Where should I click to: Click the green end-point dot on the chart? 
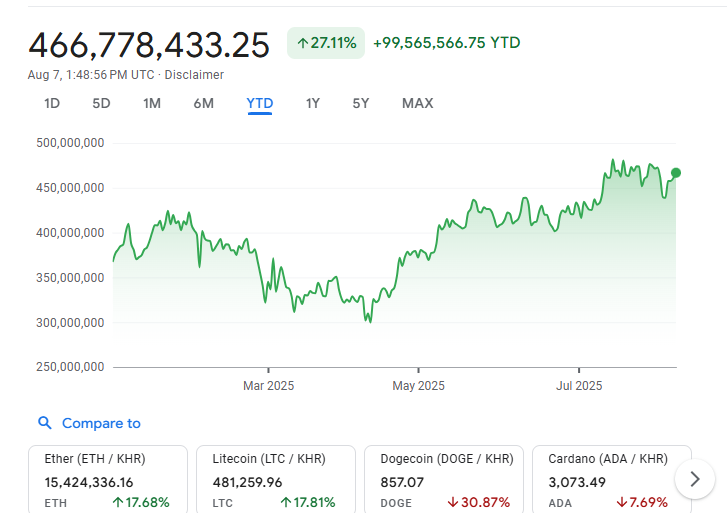click(x=676, y=173)
